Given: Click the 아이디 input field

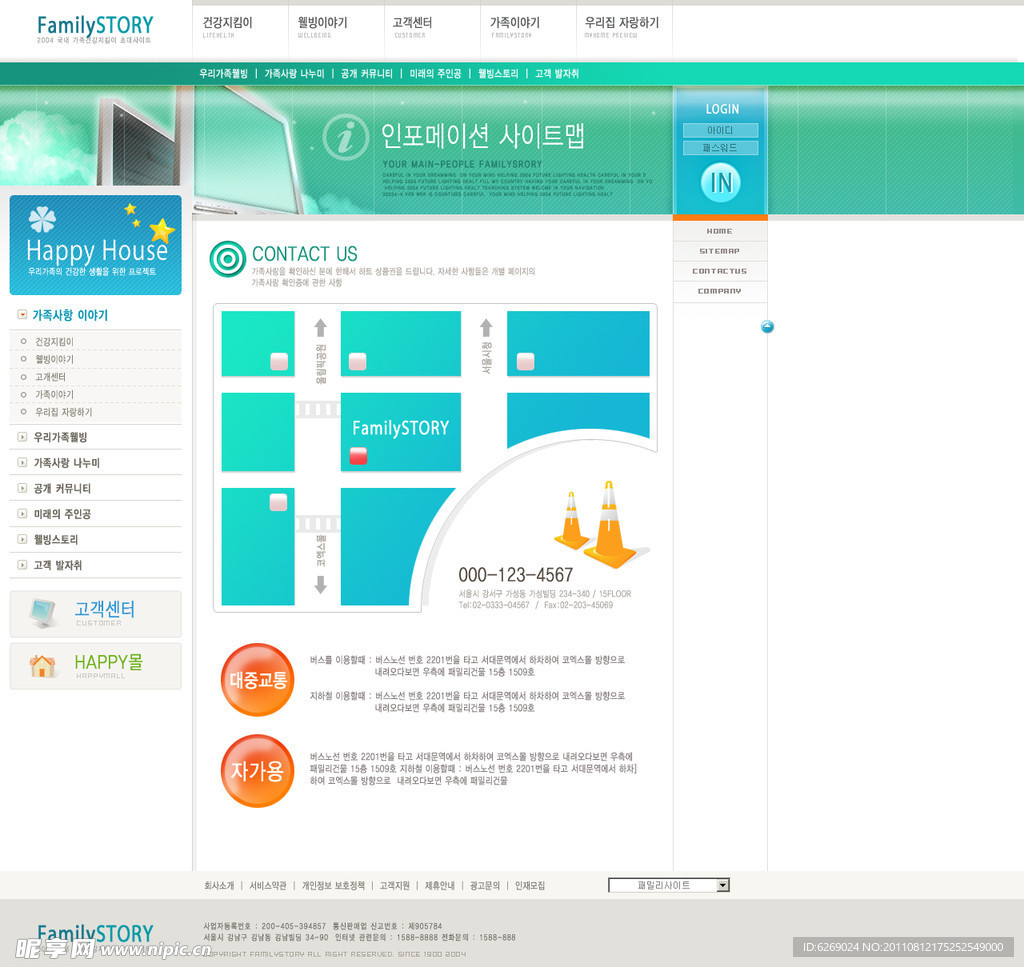Looking at the screenshot, I should click(720, 130).
